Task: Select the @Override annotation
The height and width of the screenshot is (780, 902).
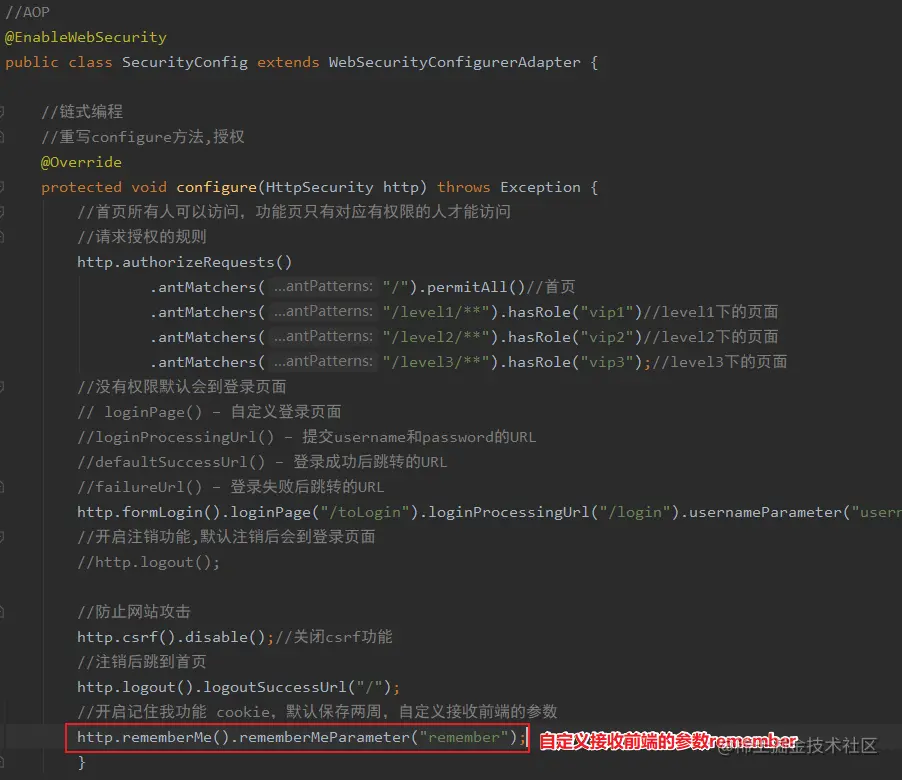Action: pos(81,162)
